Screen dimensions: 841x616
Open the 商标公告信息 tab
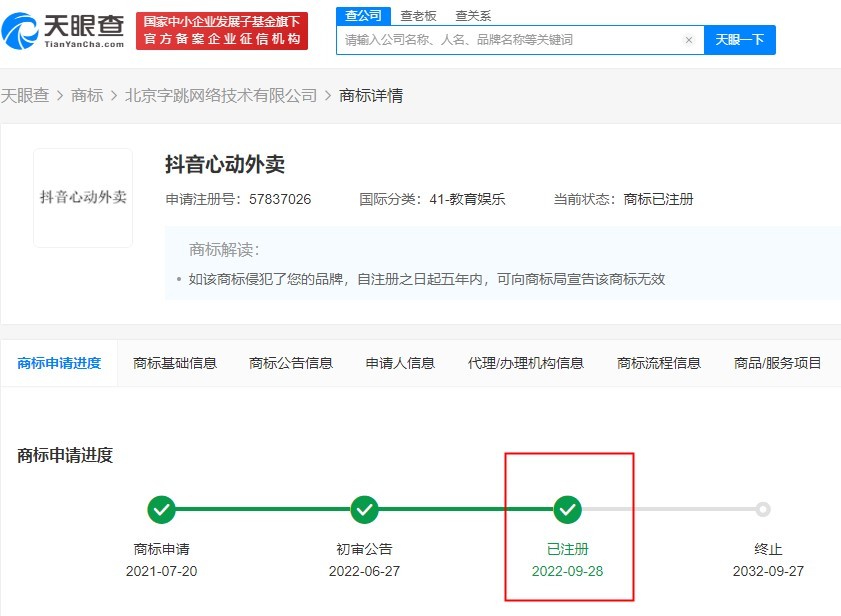tap(291, 363)
